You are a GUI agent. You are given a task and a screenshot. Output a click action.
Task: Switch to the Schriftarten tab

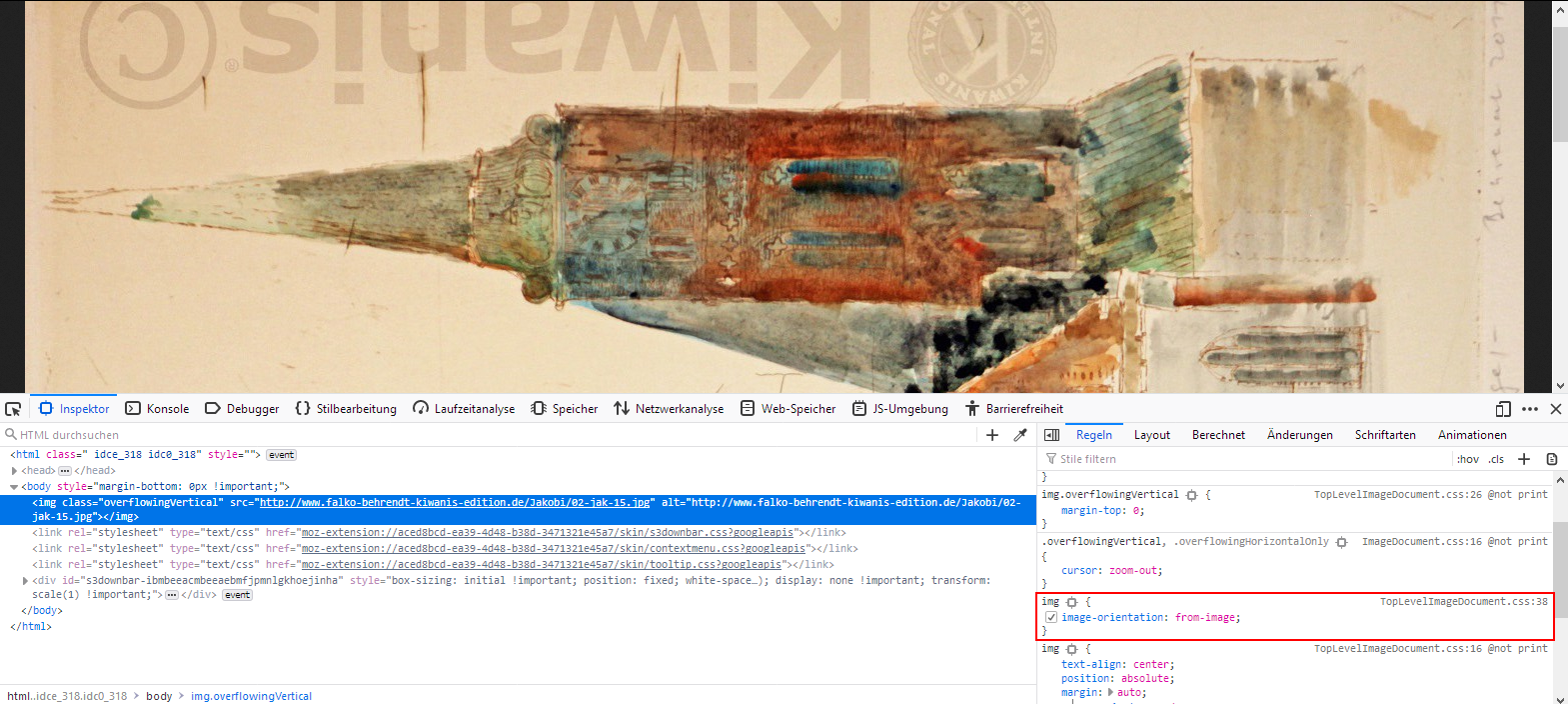coord(1385,435)
